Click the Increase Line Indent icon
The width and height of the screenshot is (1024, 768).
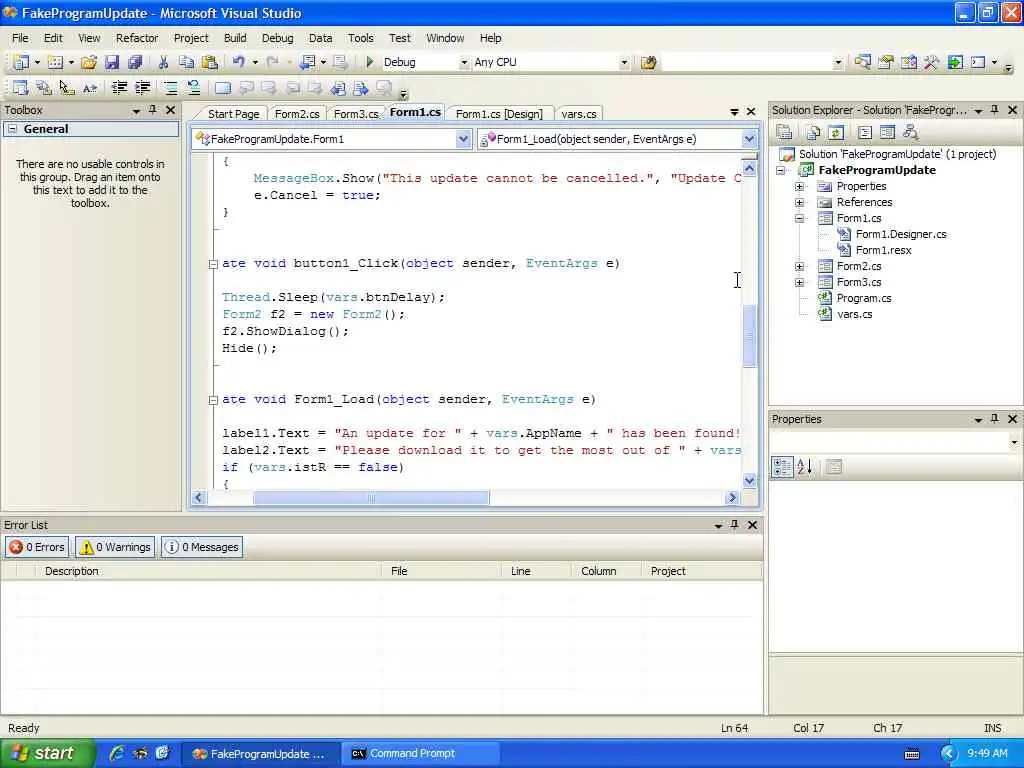pos(142,88)
